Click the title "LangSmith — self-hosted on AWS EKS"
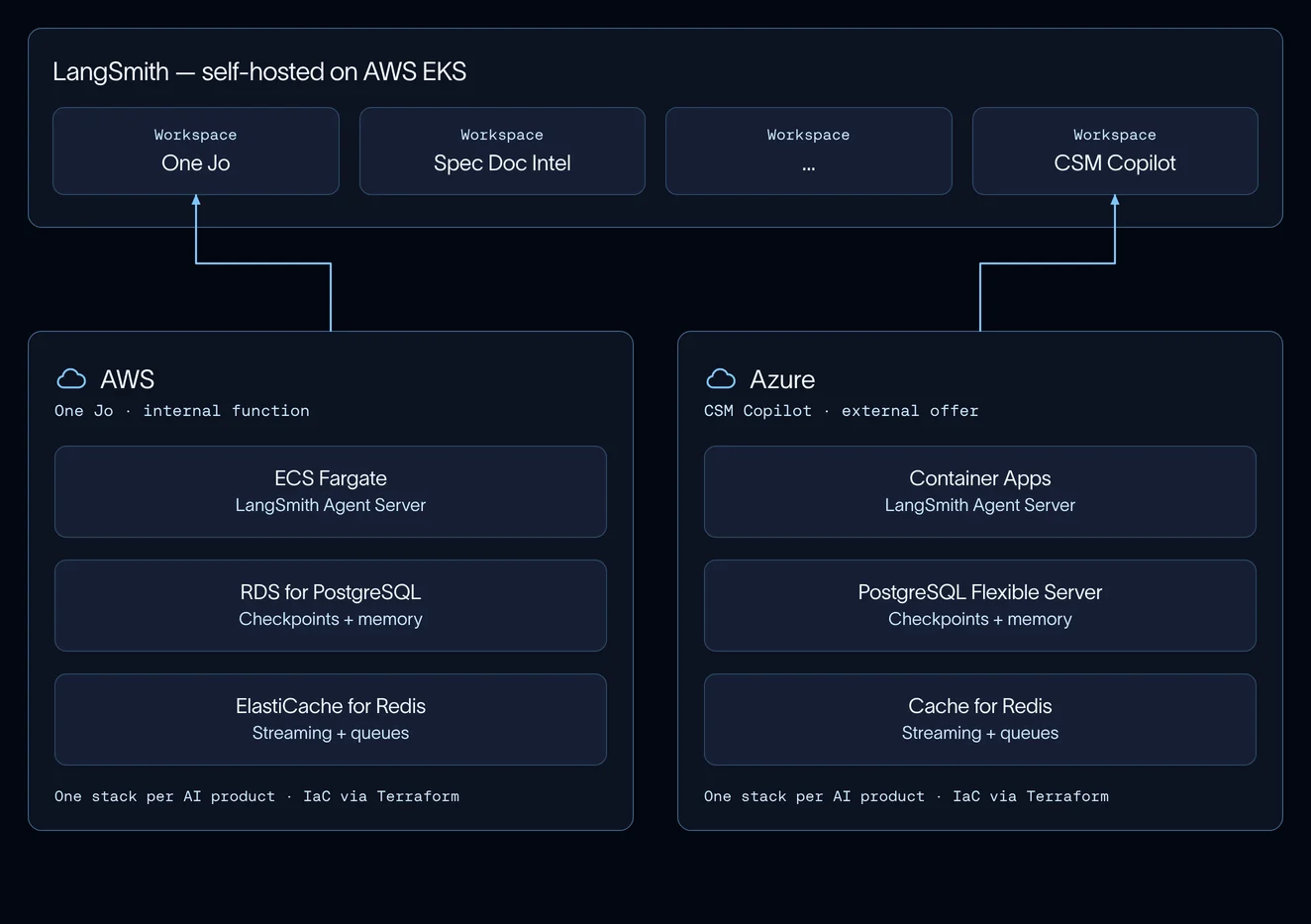The image size is (1311, 924). 259,71
